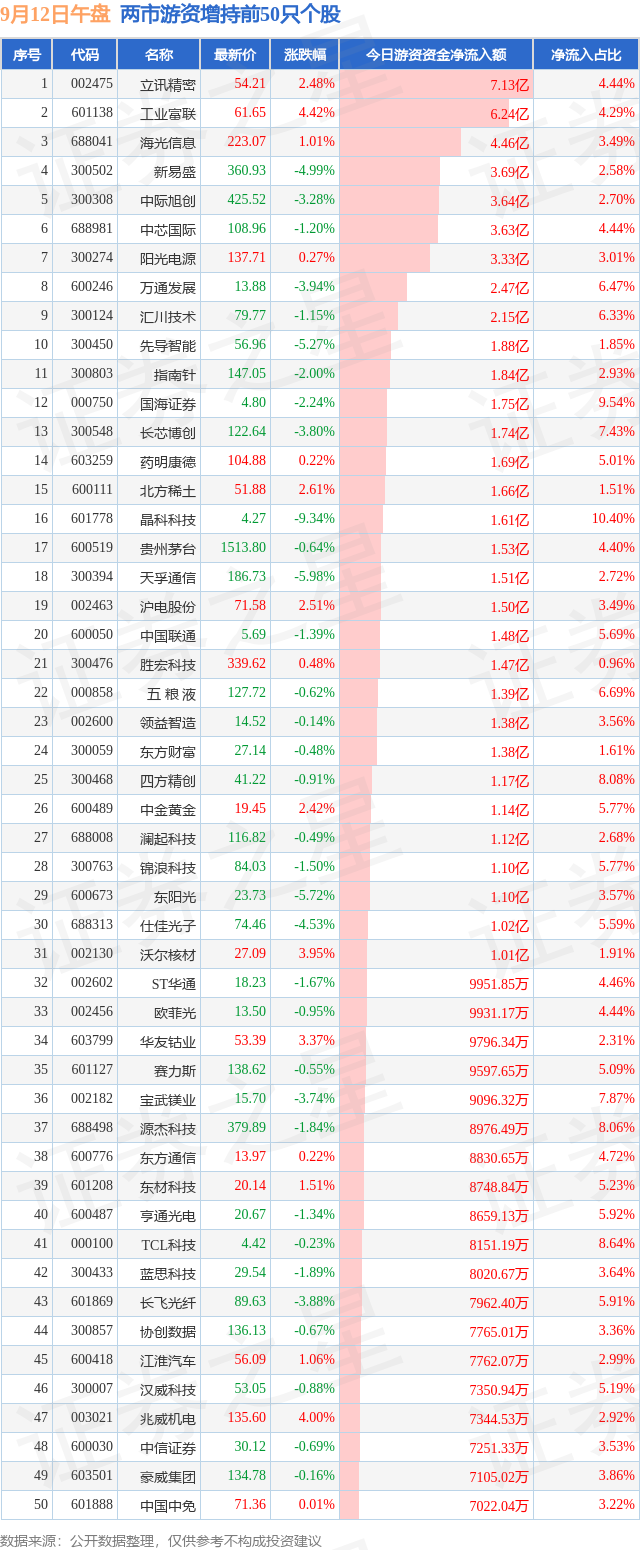Select stock name 中国中免

(x=168, y=1506)
